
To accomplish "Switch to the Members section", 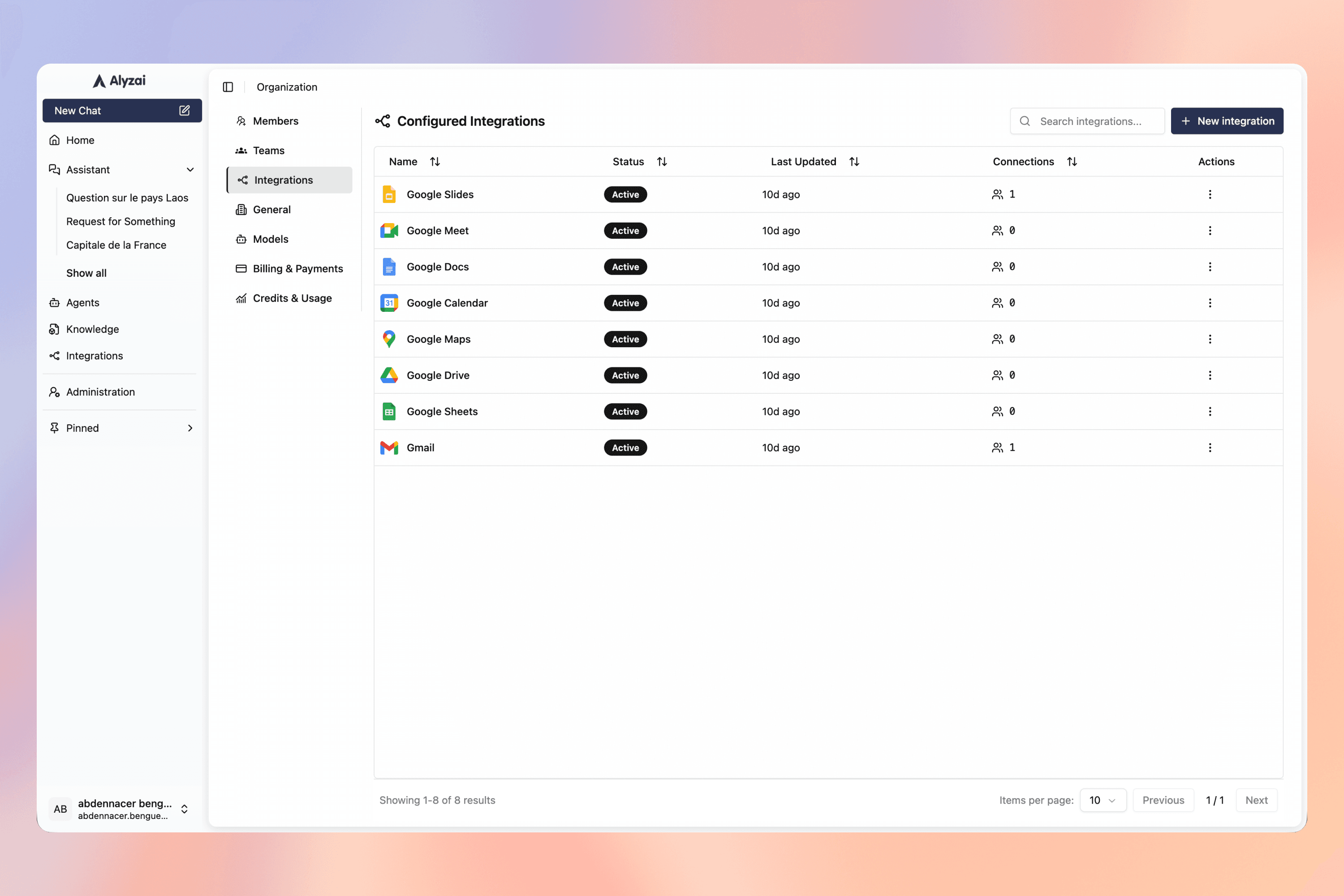I will click(x=276, y=121).
